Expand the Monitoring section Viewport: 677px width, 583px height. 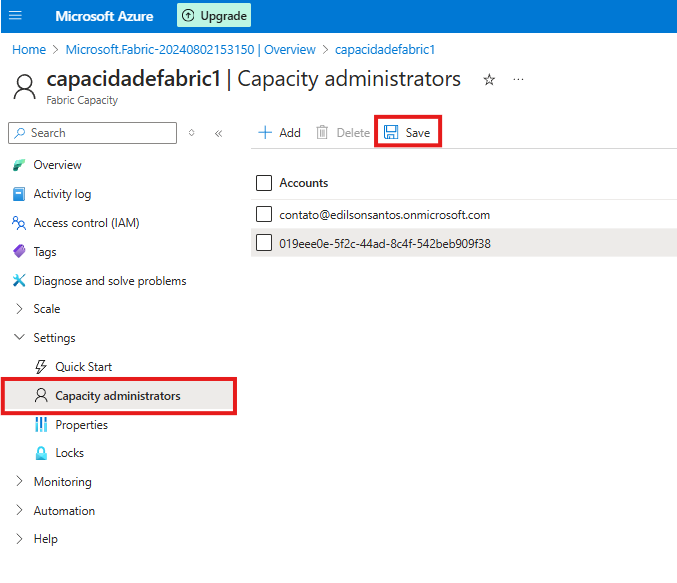pos(61,482)
